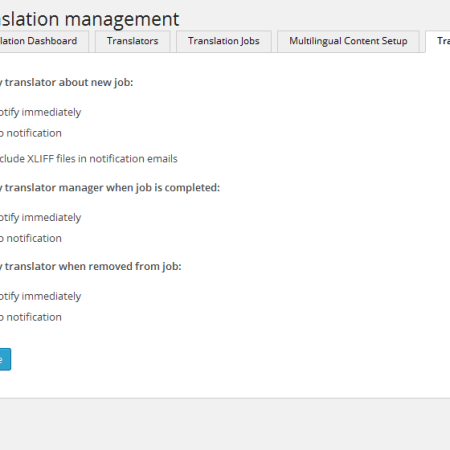The image size is (450, 450).
Task: Click the translator about new job heading
Action: 67,82
